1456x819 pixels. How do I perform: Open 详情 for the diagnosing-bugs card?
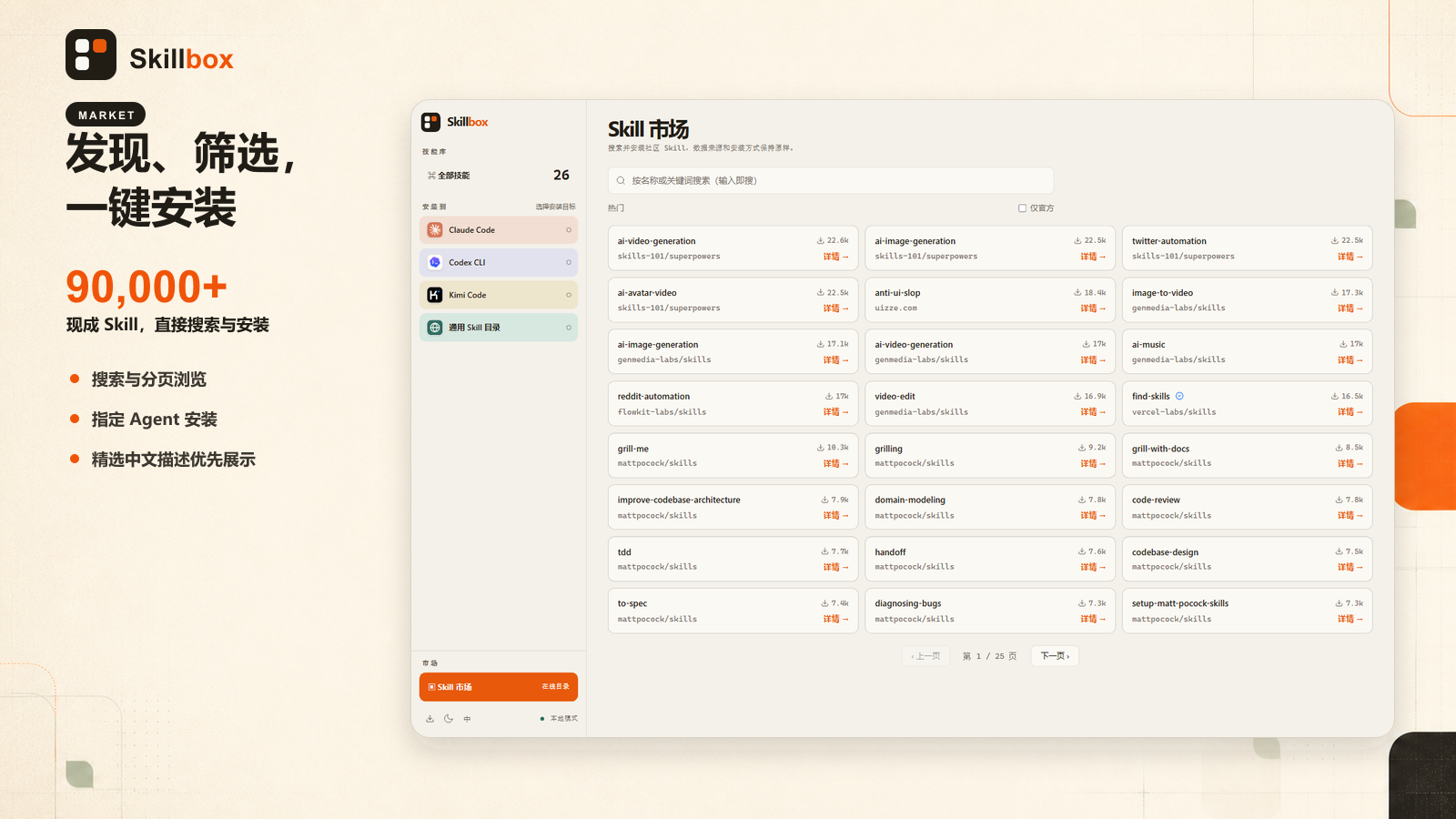(x=1093, y=619)
